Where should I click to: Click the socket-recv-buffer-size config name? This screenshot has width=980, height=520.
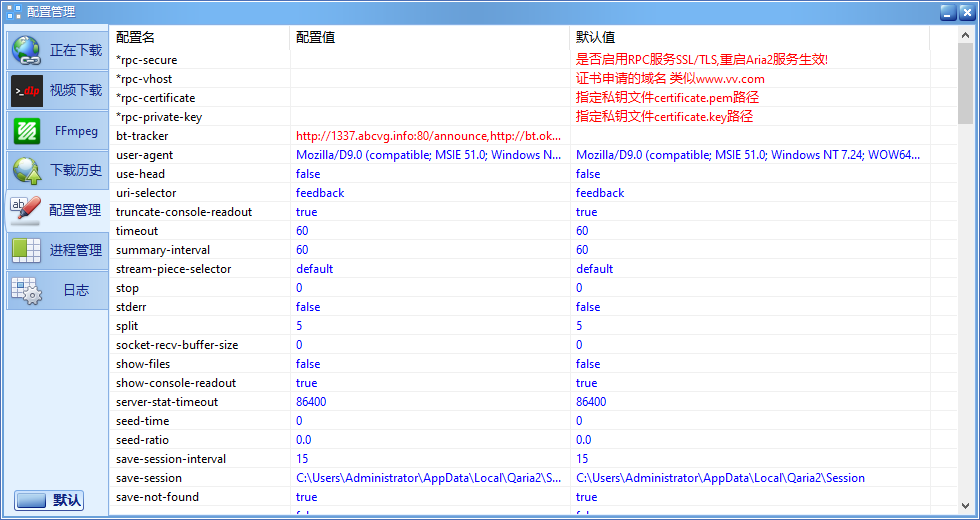pos(177,345)
